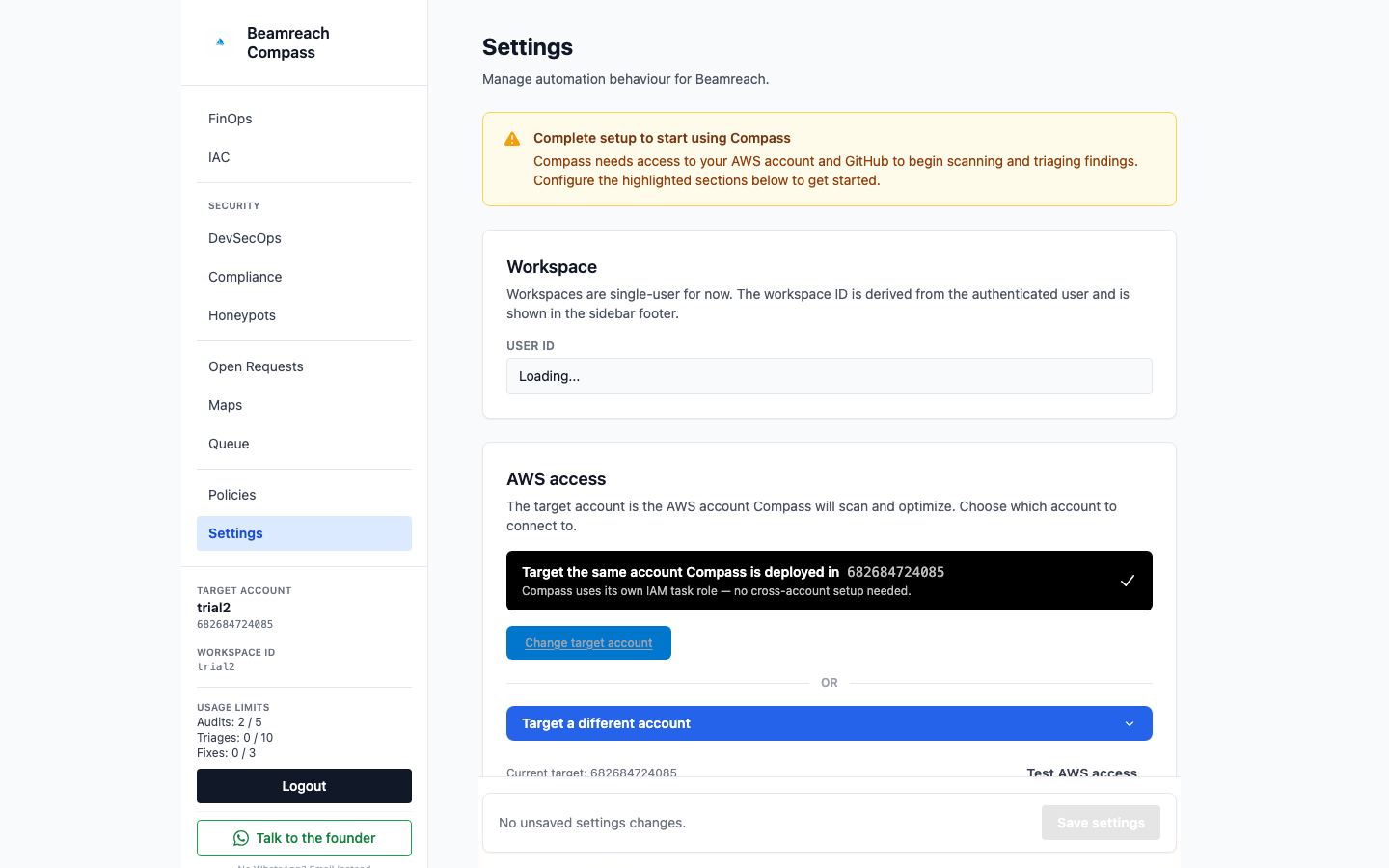Click the checkmark on same-account target option
Screen dimensions: 1389x868
(x=1127, y=581)
